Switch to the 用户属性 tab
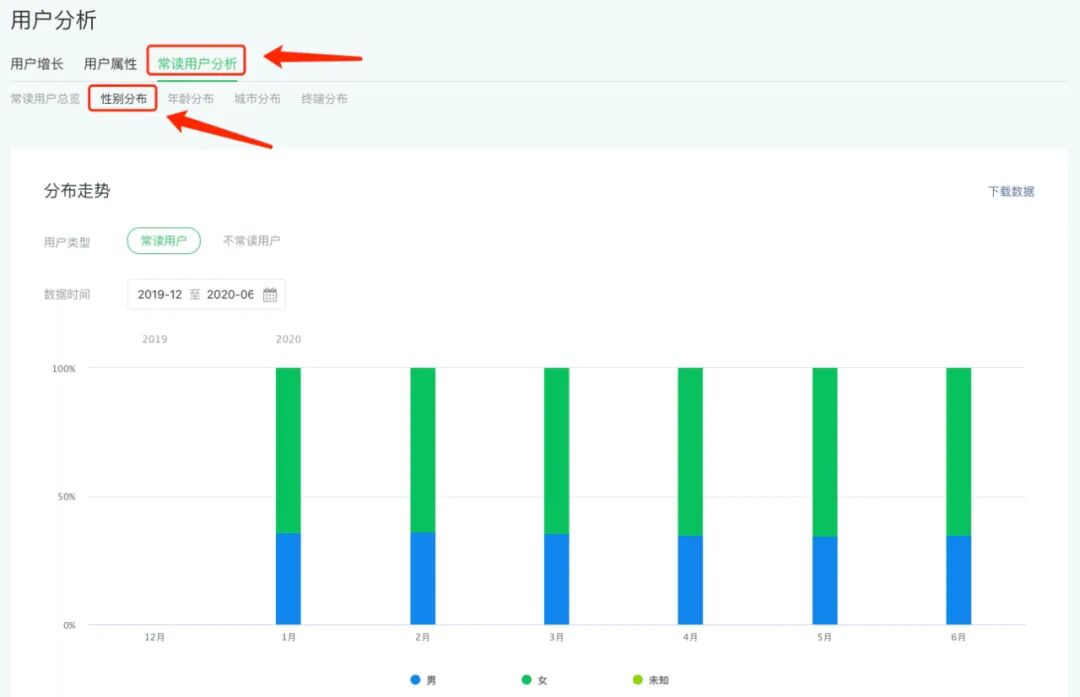 click(x=110, y=64)
